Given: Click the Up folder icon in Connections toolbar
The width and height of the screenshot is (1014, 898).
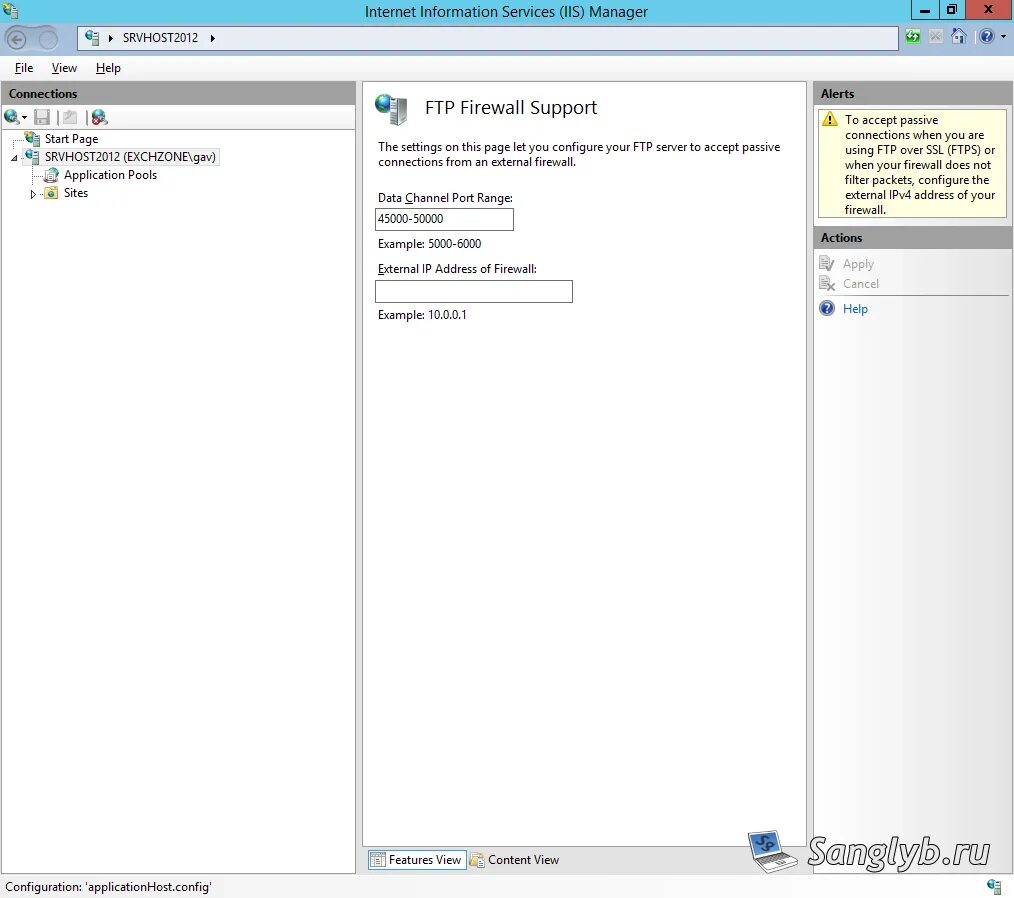Looking at the screenshot, I should tap(70, 117).
